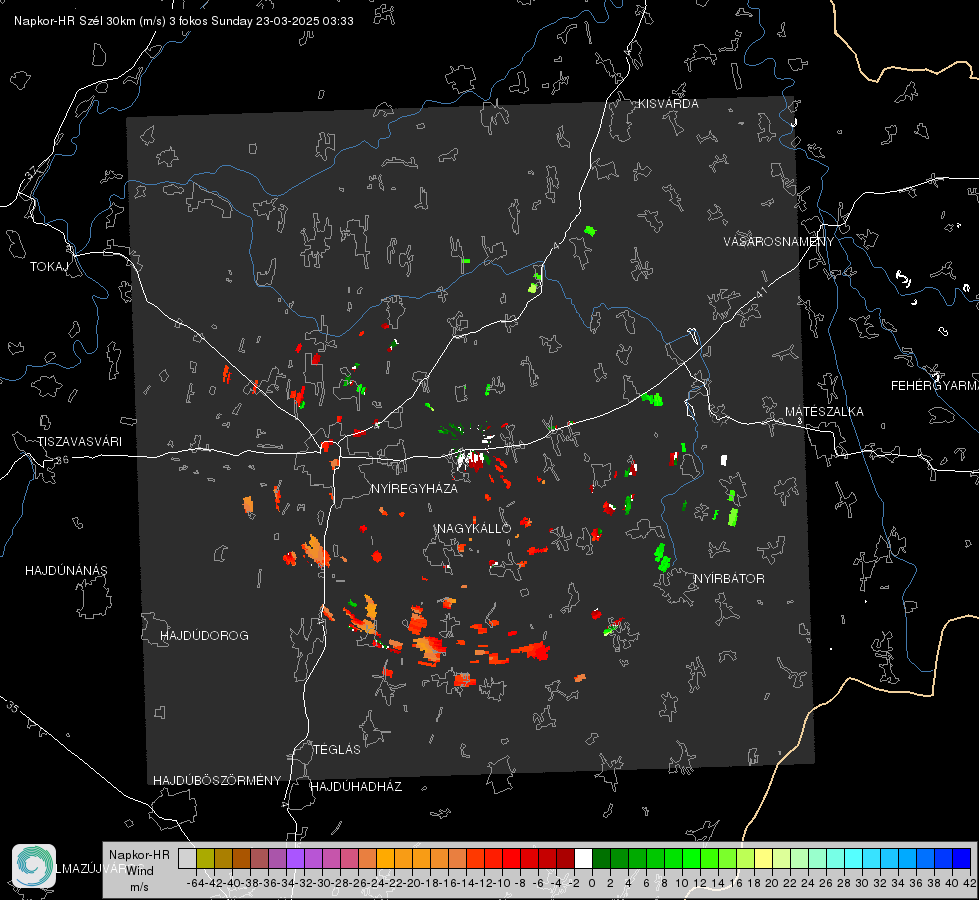The height and width of the screenshot is (900, 979).
Task: Select the HAJDÚNÁNÁS label on the map
Action: [66, 570]
